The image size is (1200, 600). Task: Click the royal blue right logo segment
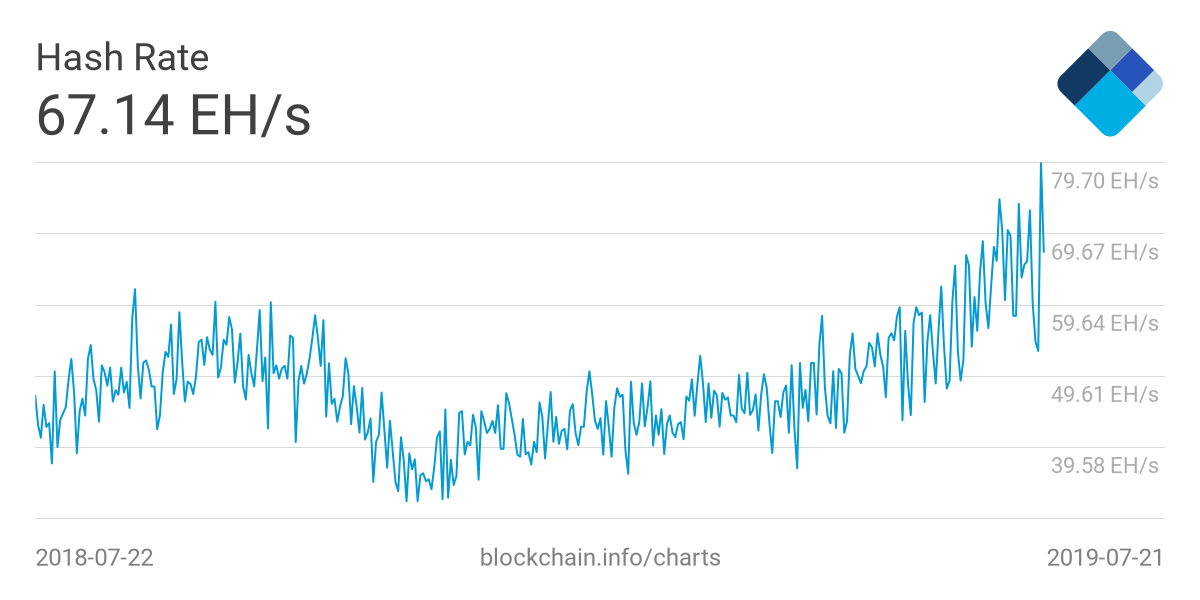click(x=1132, y=69)
